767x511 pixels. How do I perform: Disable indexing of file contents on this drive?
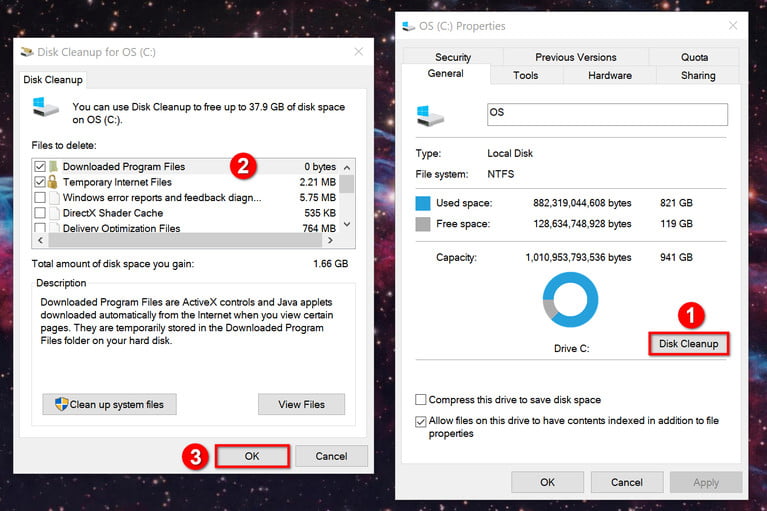coord(421,421)
